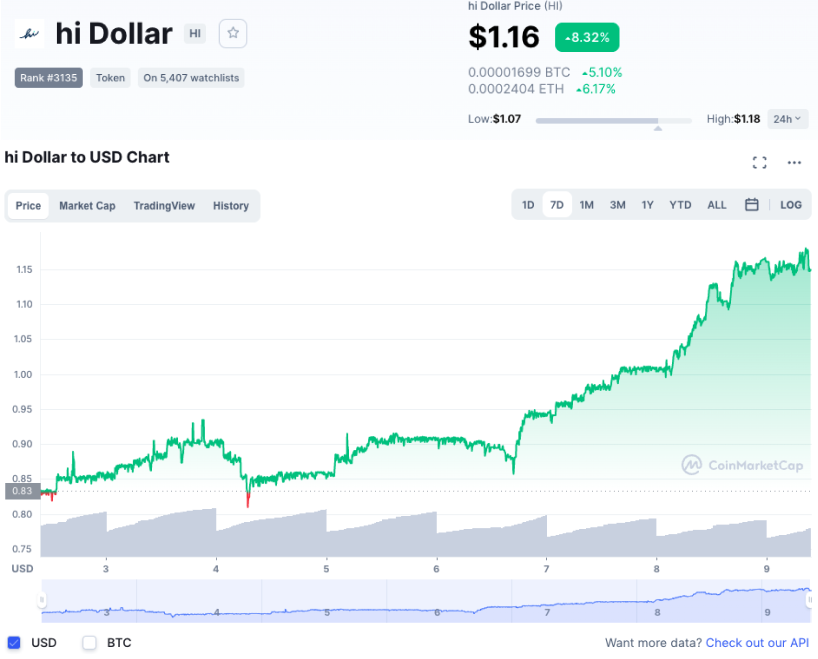Click the Rank #3135 badge
Image resolution: width=818 pixels, height=659 pixels.
tap(49, 78)
